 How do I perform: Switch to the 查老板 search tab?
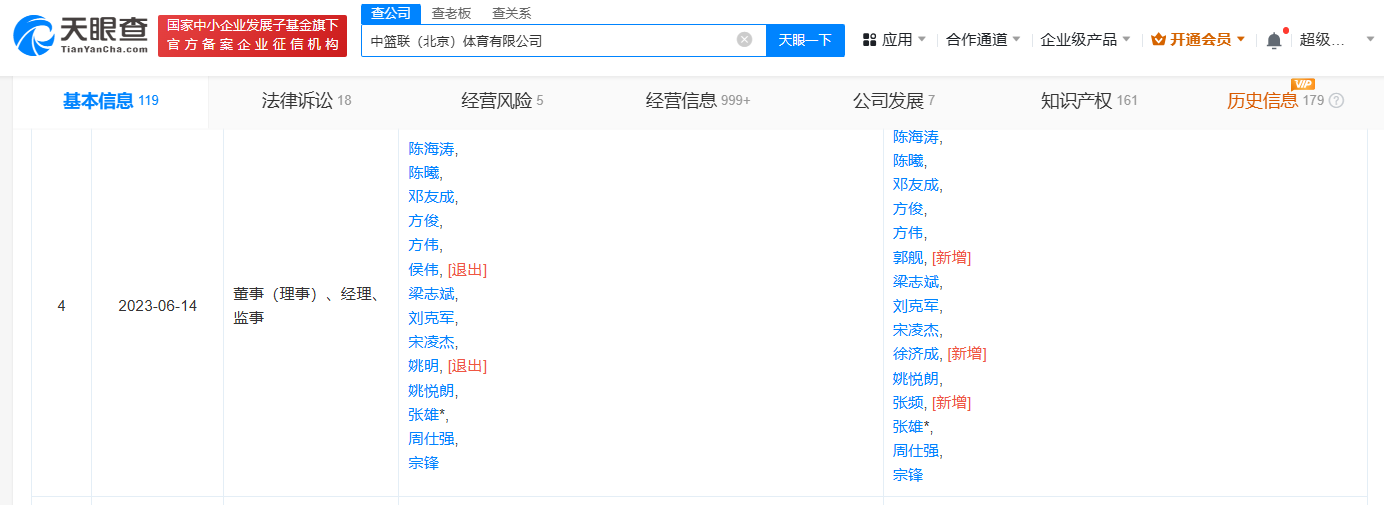click(x=451, y=13)
